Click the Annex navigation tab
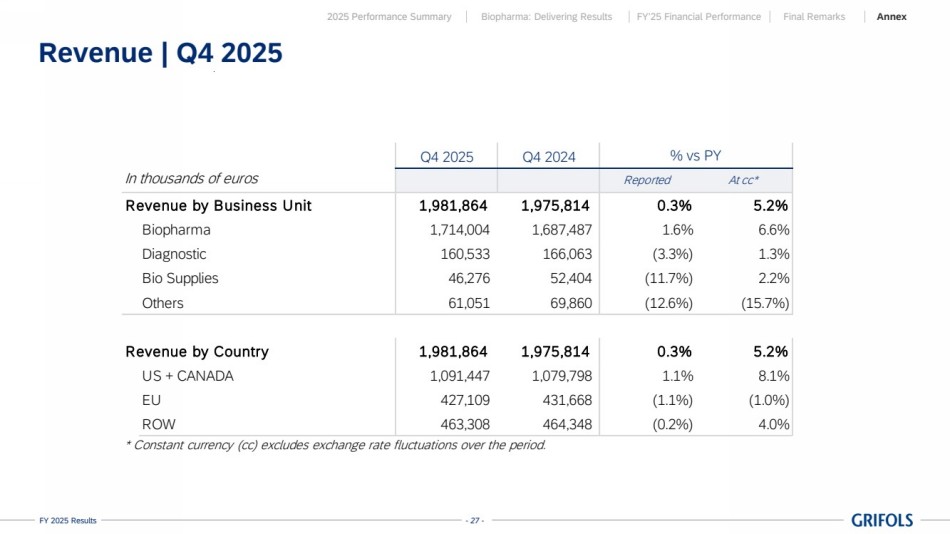This screenshot has width=950, height=534. (891, 17)
